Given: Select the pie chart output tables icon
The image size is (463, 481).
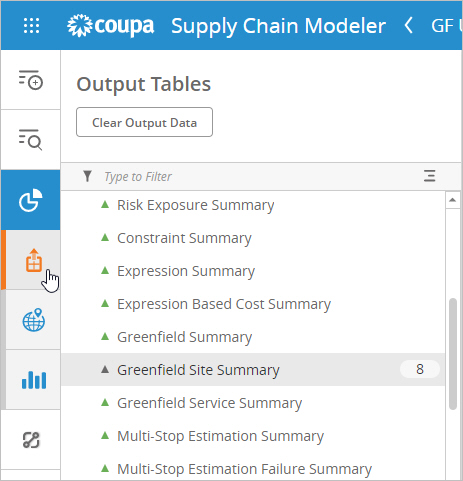Looking at the screenshot, I should point(30,200).
